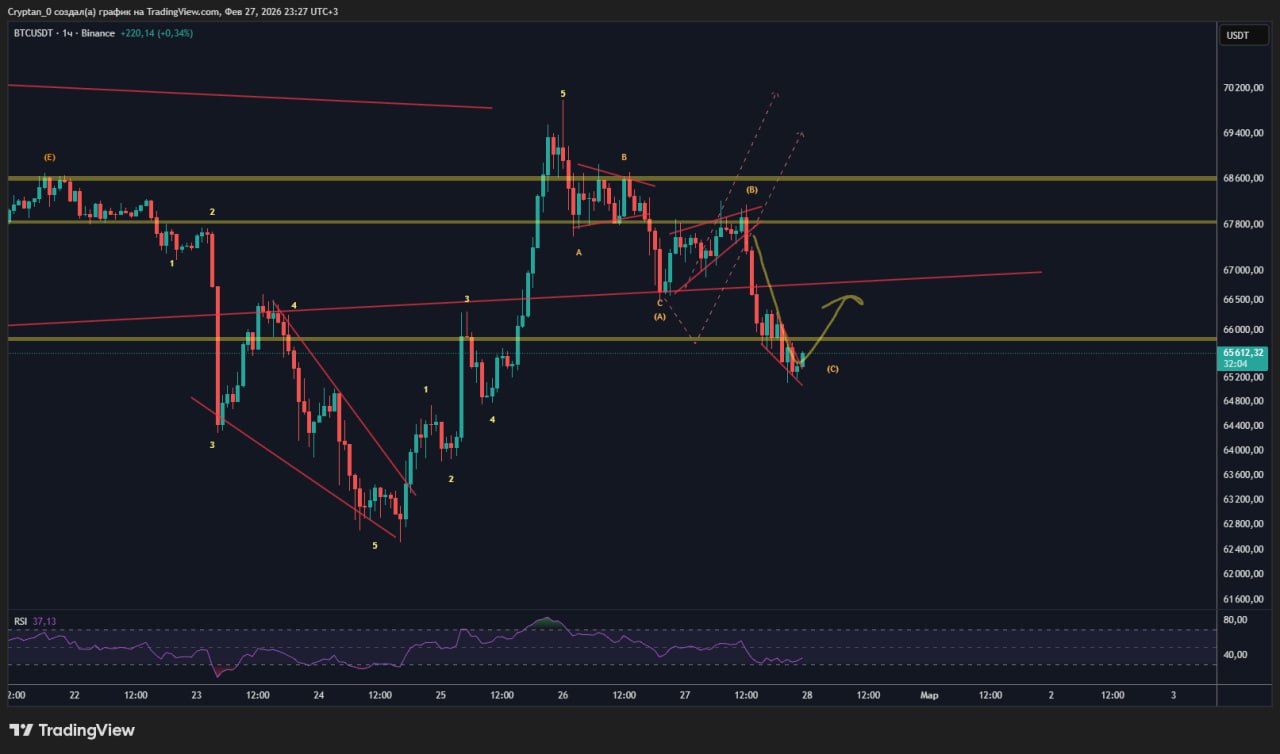Click the 70 200,00 price axis label
The height and width of the screenshot is (754, 1280).
click(1242, 88)
